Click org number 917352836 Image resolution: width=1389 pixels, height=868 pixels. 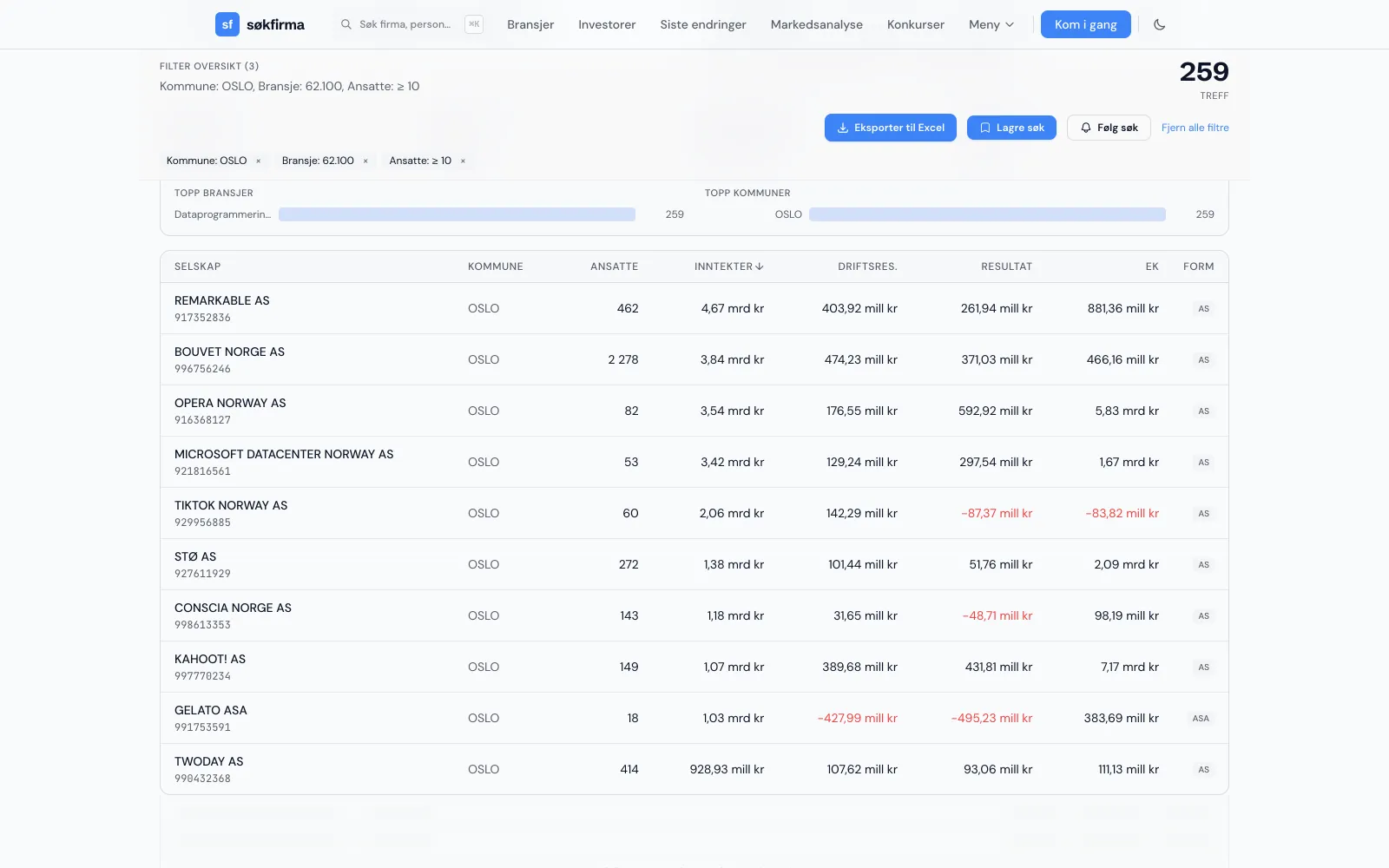[x=202, y=318]
